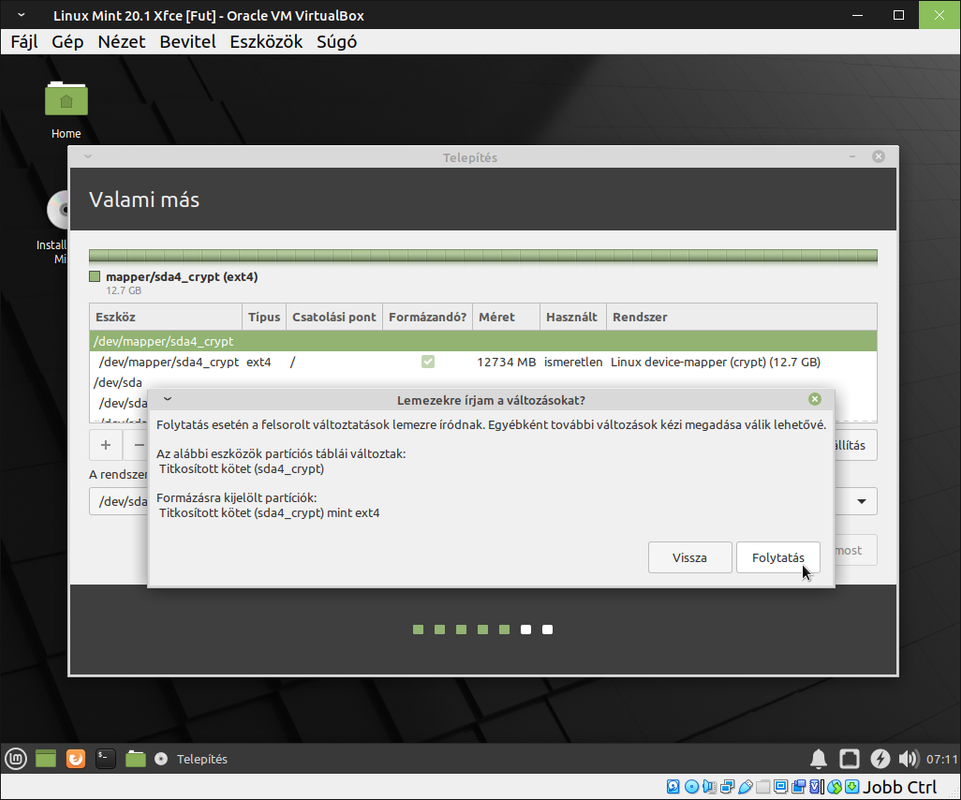This screenshot has width=961, height=800.
Task: Open the file manager from the panel
Action: 135,759
